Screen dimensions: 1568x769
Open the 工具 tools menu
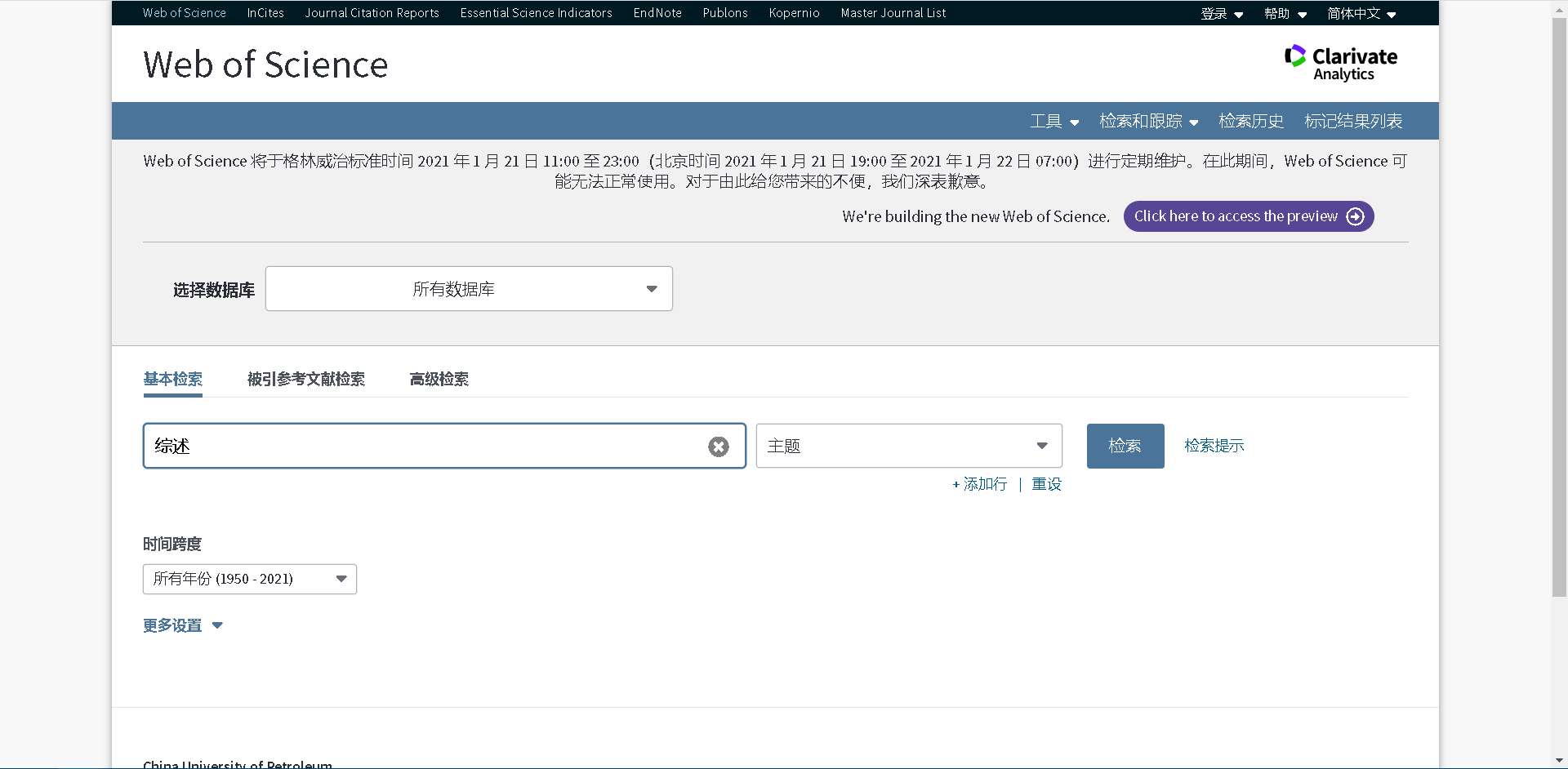pos(1053,122)
